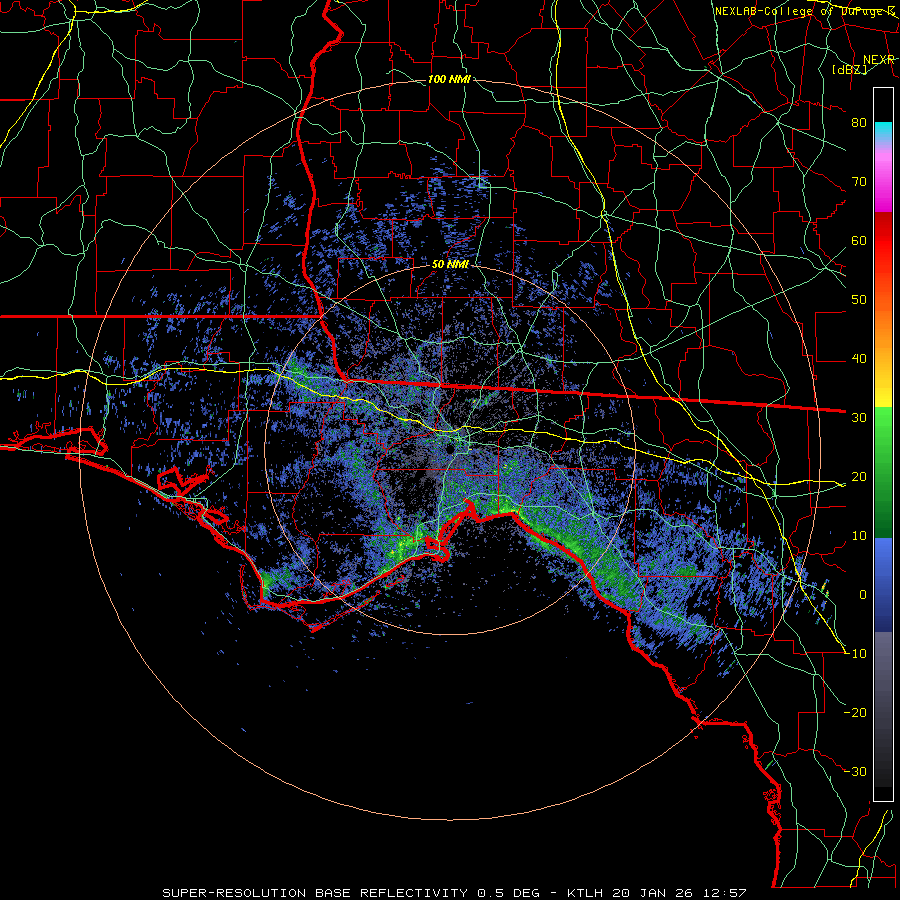Image resolution: width=900 pixels, height=900 pixels.
Task: Click the KTLH 20 JAN 26 12:57 timestamp
Action: [657, 893]
